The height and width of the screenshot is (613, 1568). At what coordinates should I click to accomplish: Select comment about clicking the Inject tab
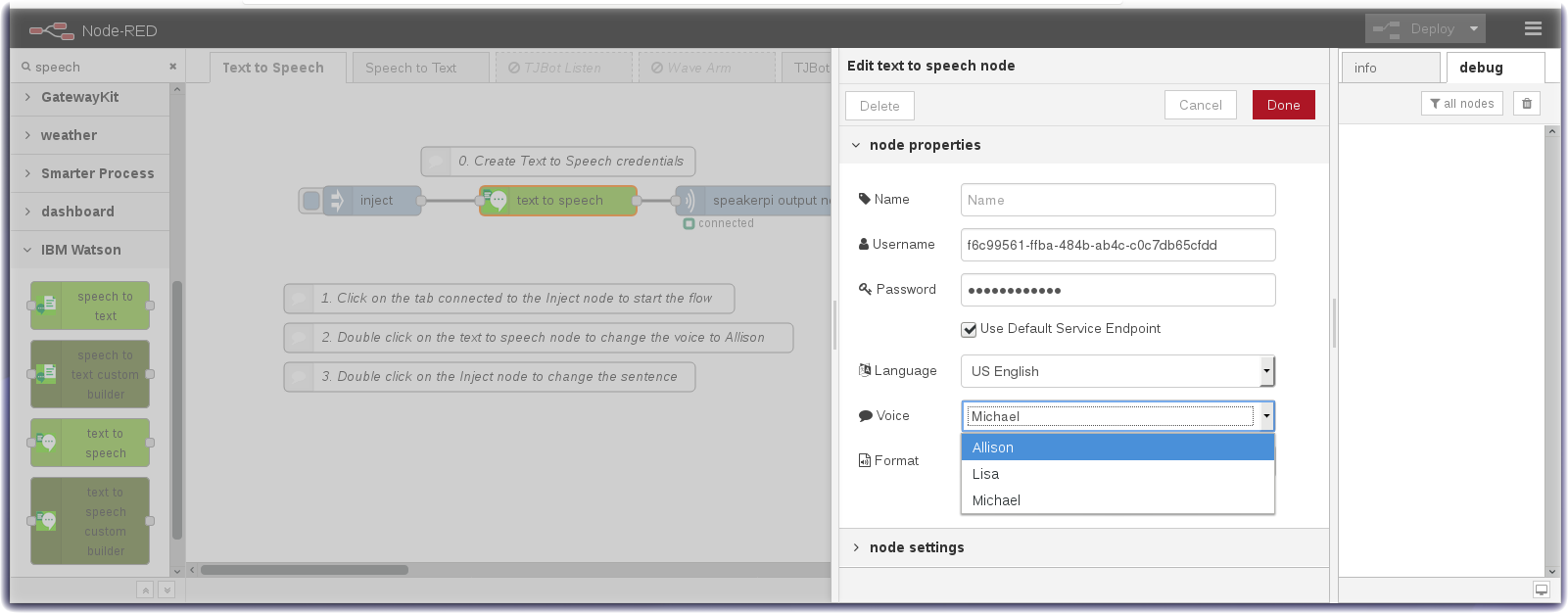point(509,299)
